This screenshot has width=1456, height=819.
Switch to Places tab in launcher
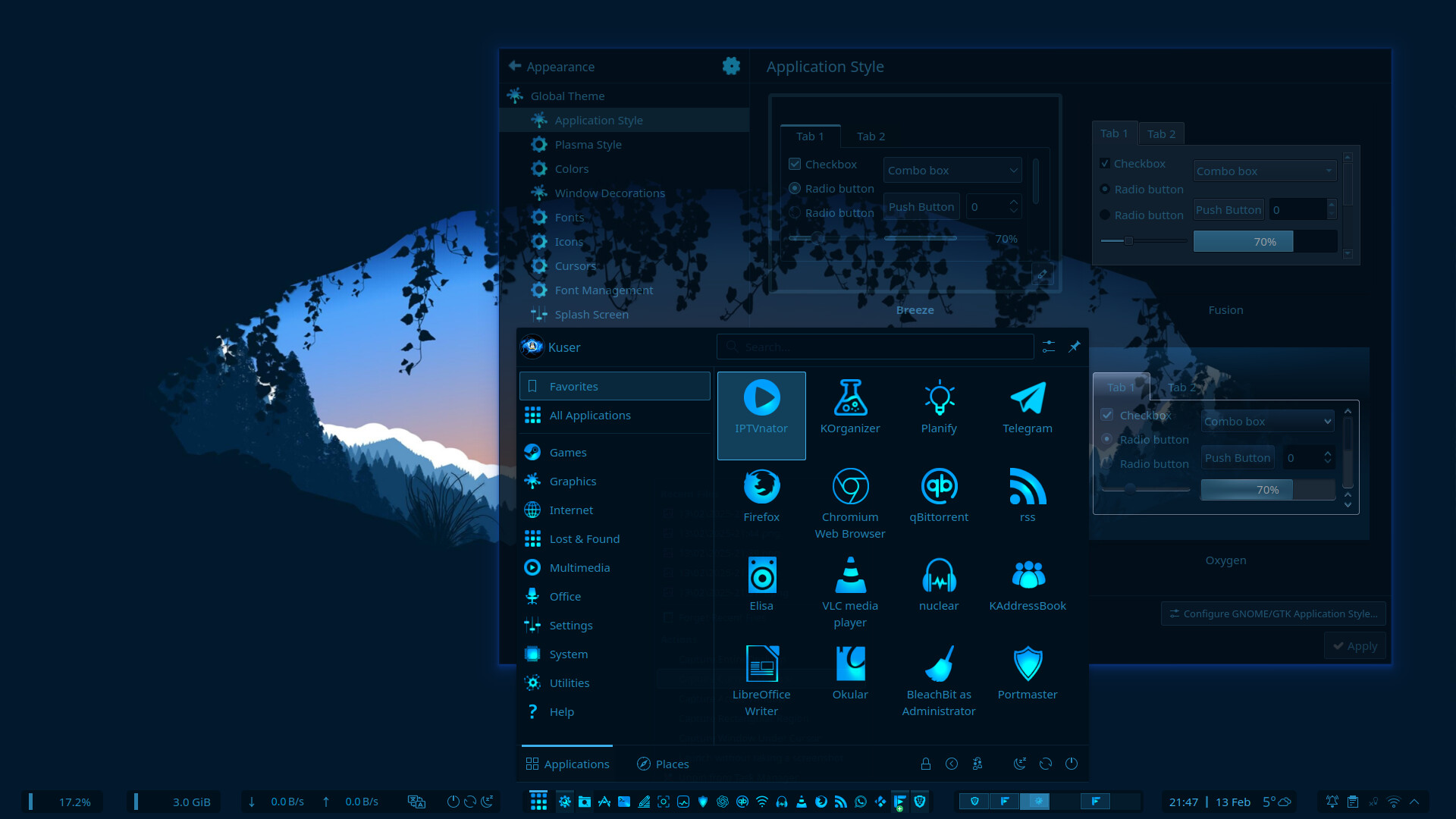[663, 764]
